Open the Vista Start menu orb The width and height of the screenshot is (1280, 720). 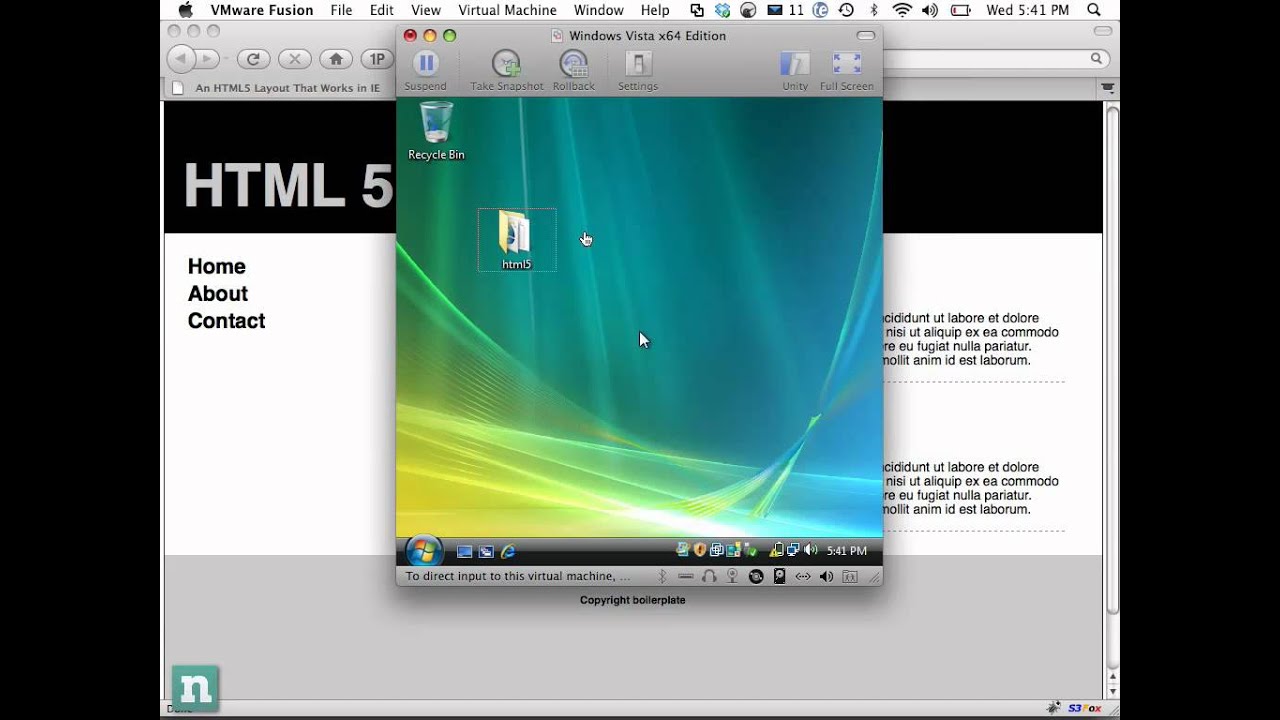423,551
